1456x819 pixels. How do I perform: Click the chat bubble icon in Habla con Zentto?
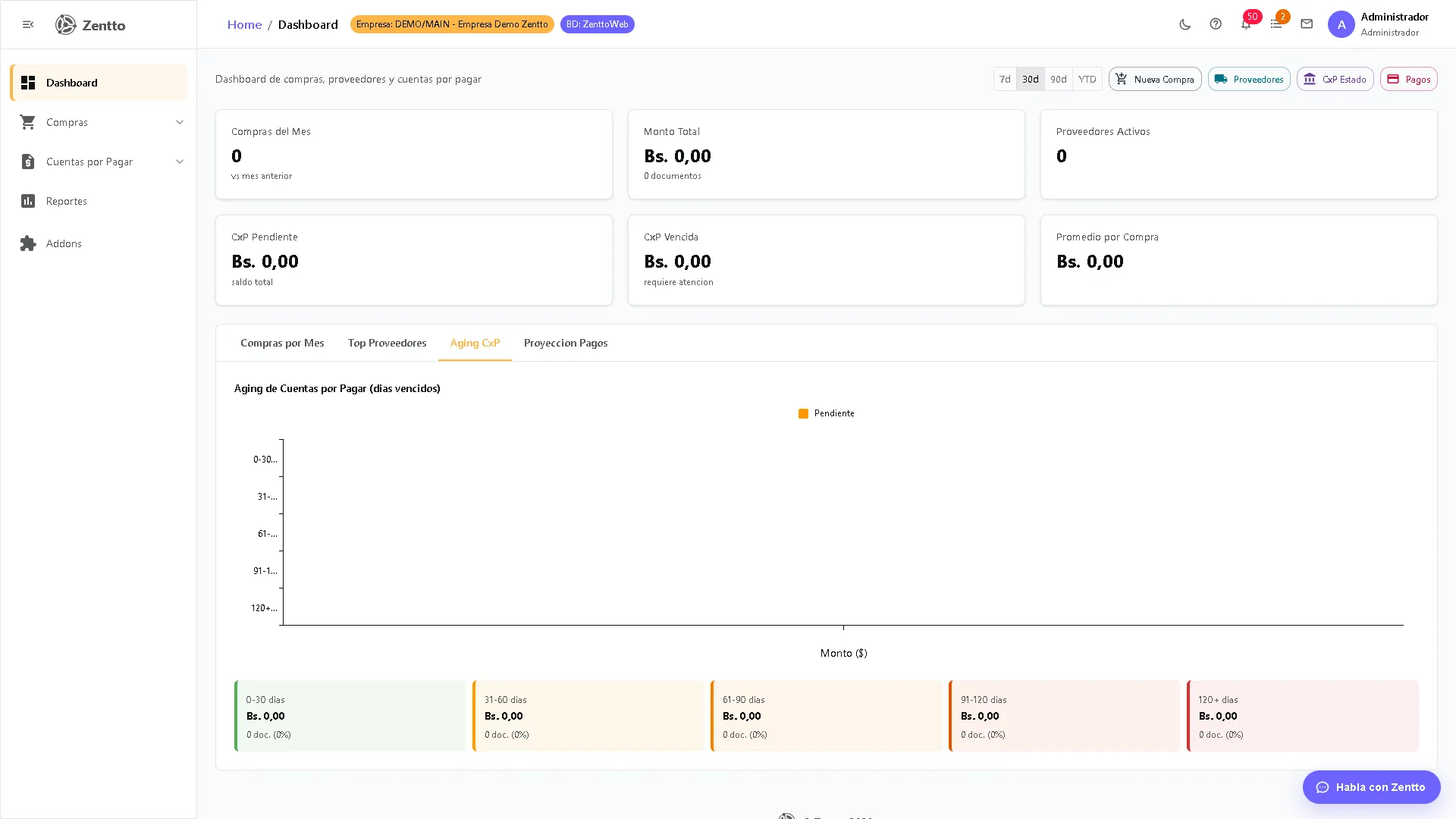click(x=1323, y=787)
